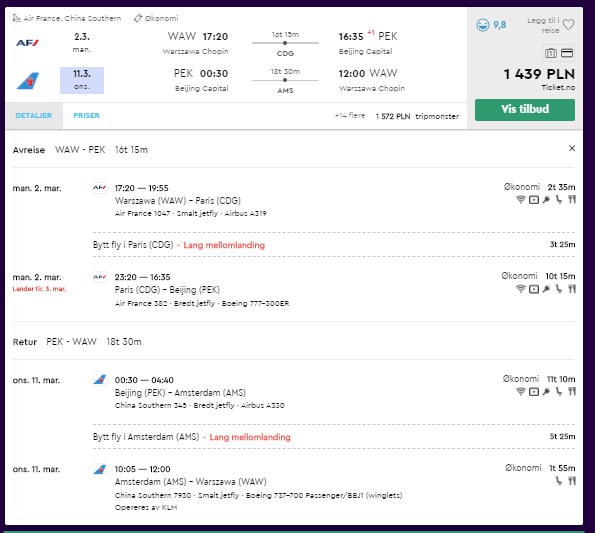Click the wifi icon on Warszawa–Paris flight
Viewport: 595px width, 533px height.
(x=521, y=199)
